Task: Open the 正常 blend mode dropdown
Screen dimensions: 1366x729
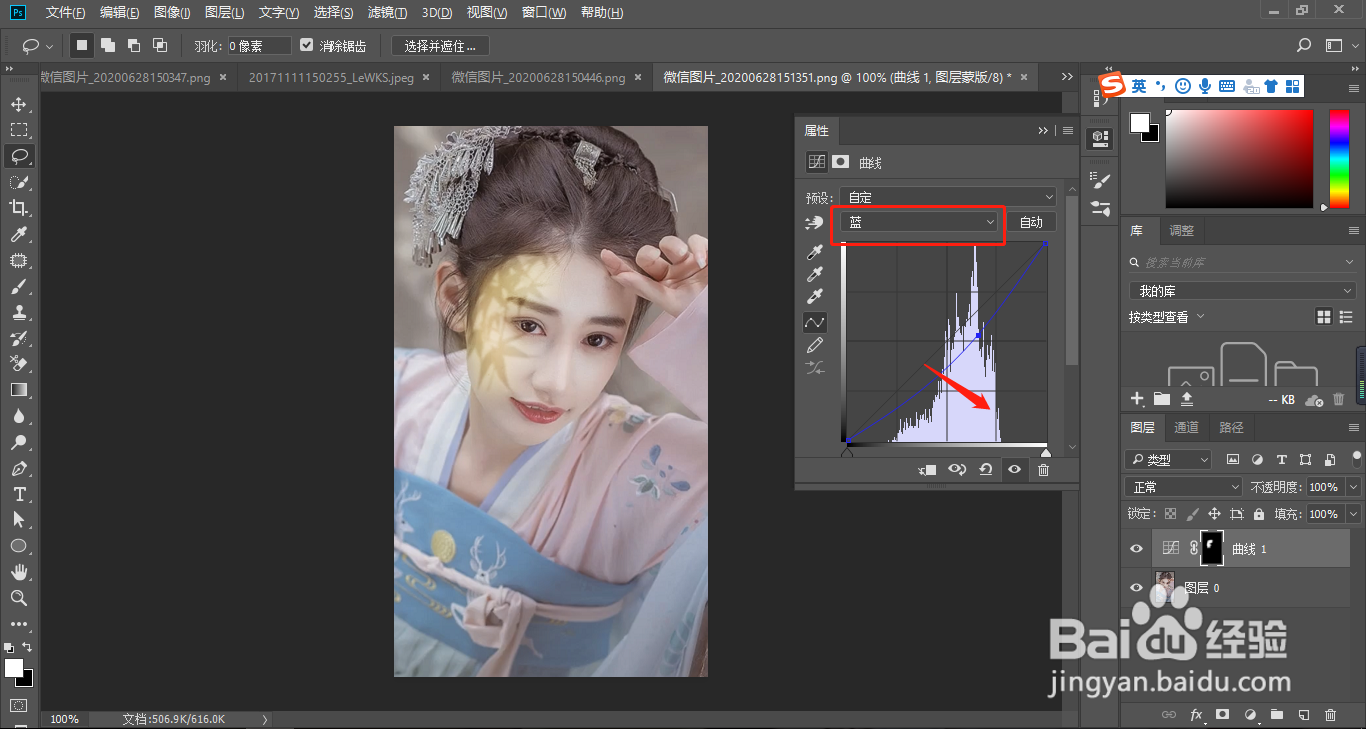Action: [1184, 487]
